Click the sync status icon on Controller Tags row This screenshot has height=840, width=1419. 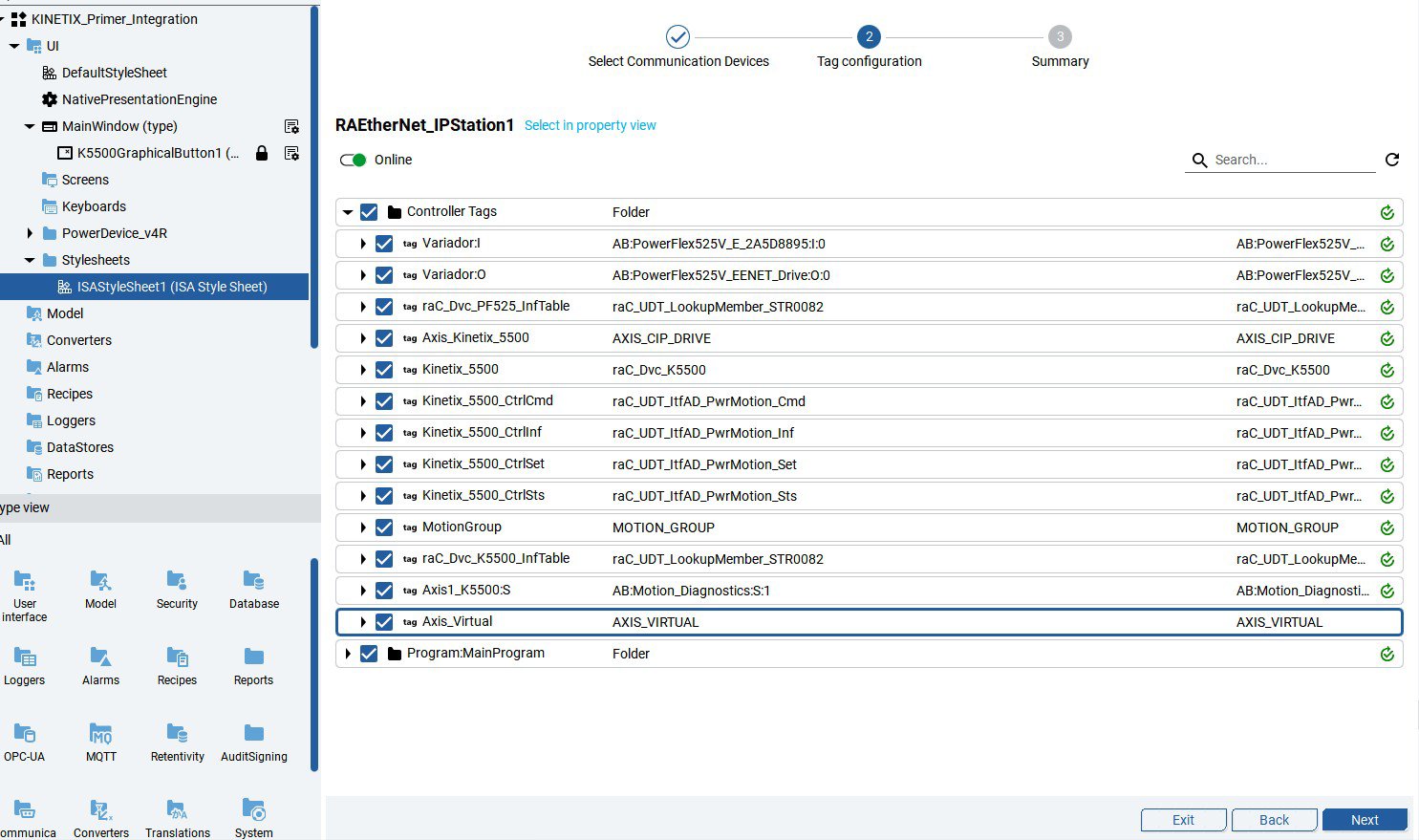click(1387, 212)
